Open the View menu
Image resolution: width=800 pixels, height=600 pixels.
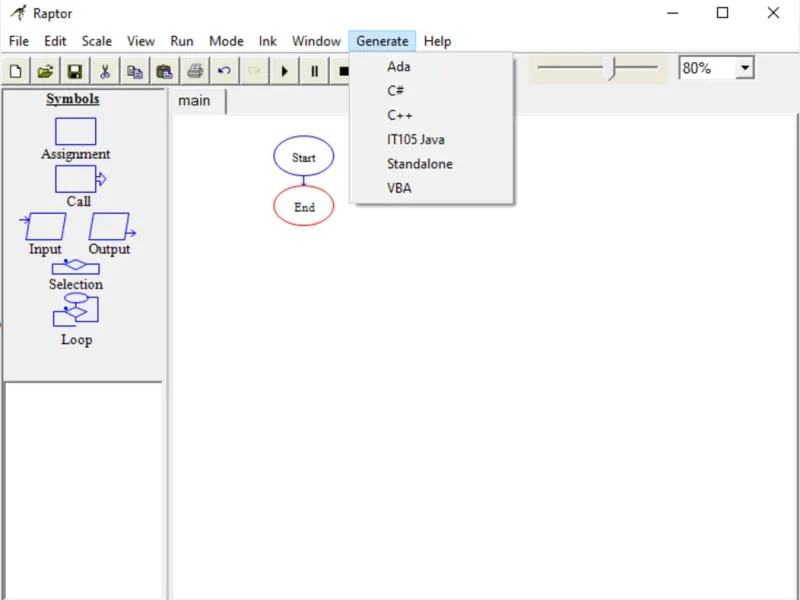click(141, 41)
